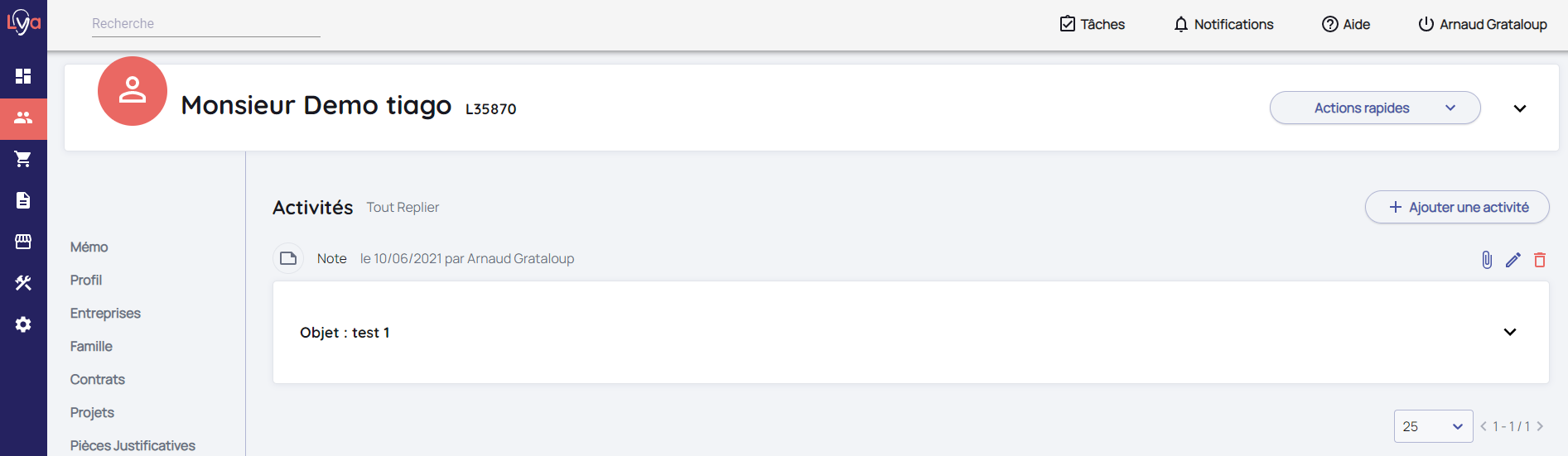Open the page size dropdown showing 25
This screenshot has height=456, width=1568.
pyautogui.click(x=1433, y=426)
